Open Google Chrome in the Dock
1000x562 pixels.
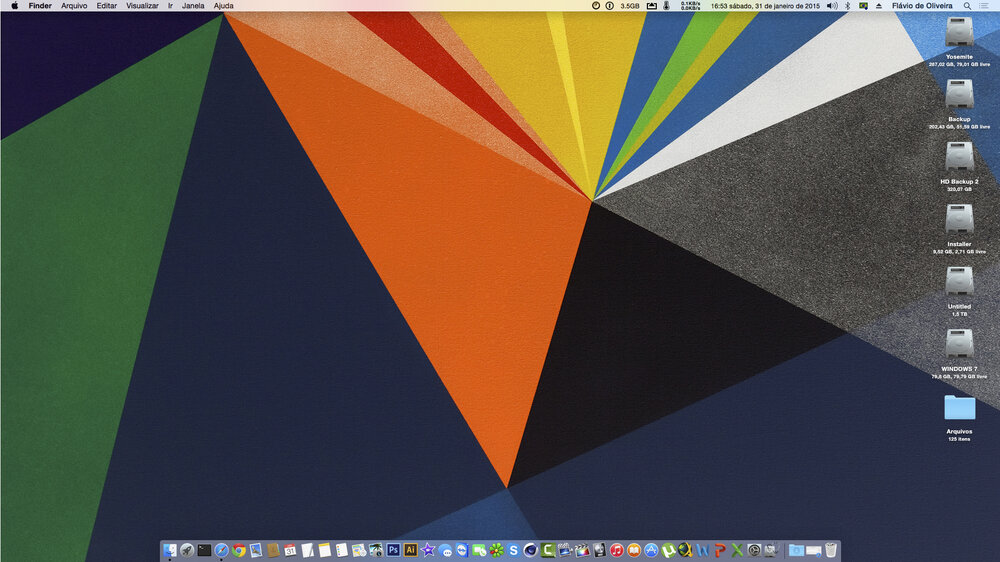pyautogui.click(x=239, y=550)
